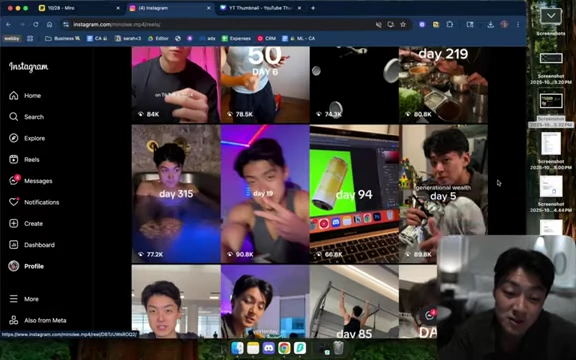Open Discord from the Dock
576x360 pixels.
(x=269, y=348)
